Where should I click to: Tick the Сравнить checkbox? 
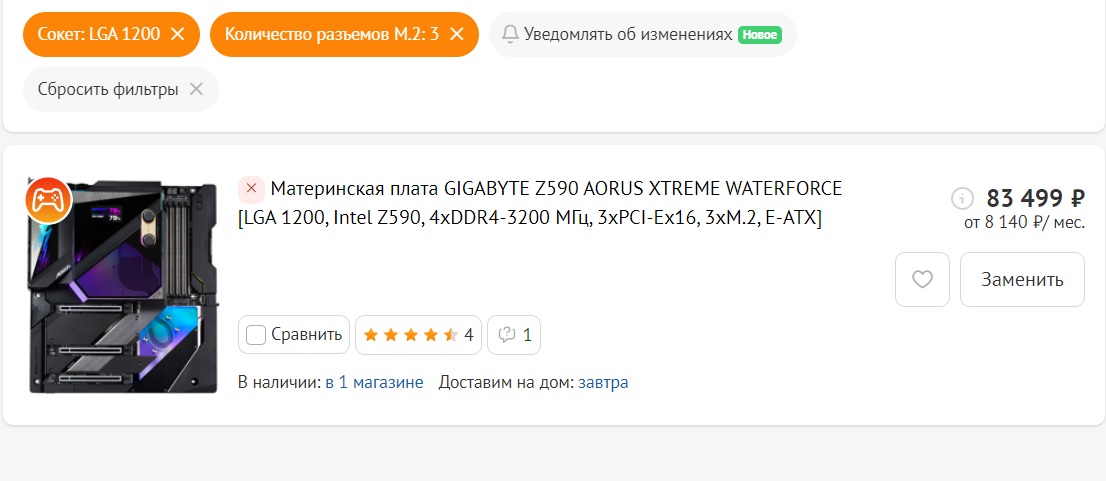coord(255,335)
